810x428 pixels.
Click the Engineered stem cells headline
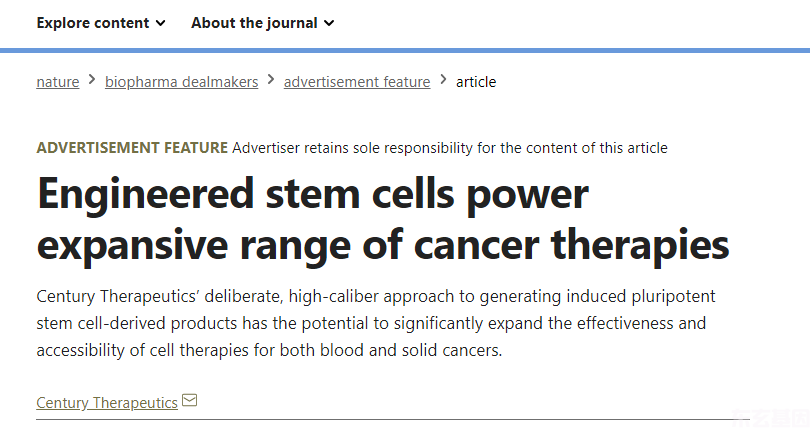[x=383, y=220]
